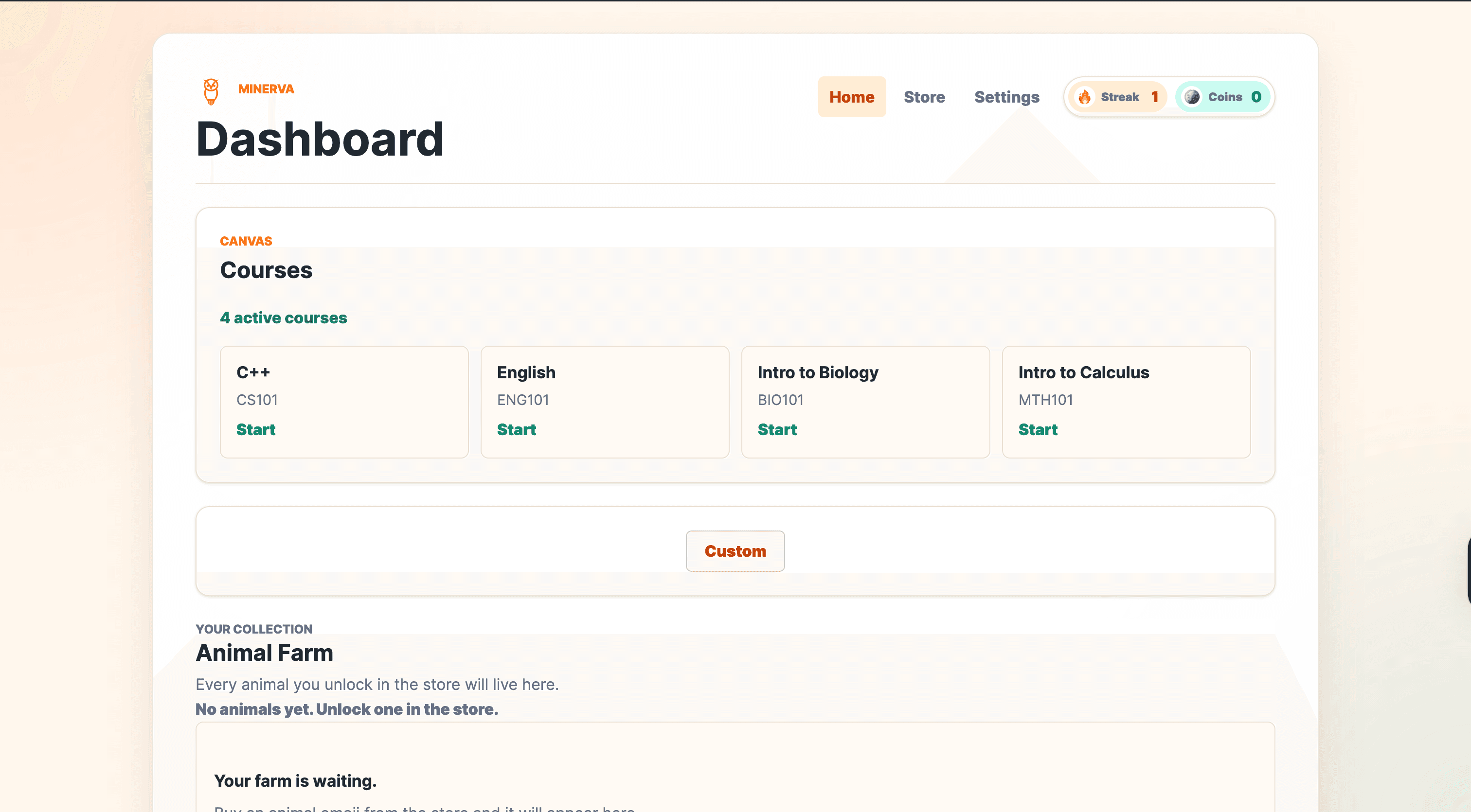Click the MTH101 course code
Screen dimensions: 1471x812
click(x=1045, y=400)
